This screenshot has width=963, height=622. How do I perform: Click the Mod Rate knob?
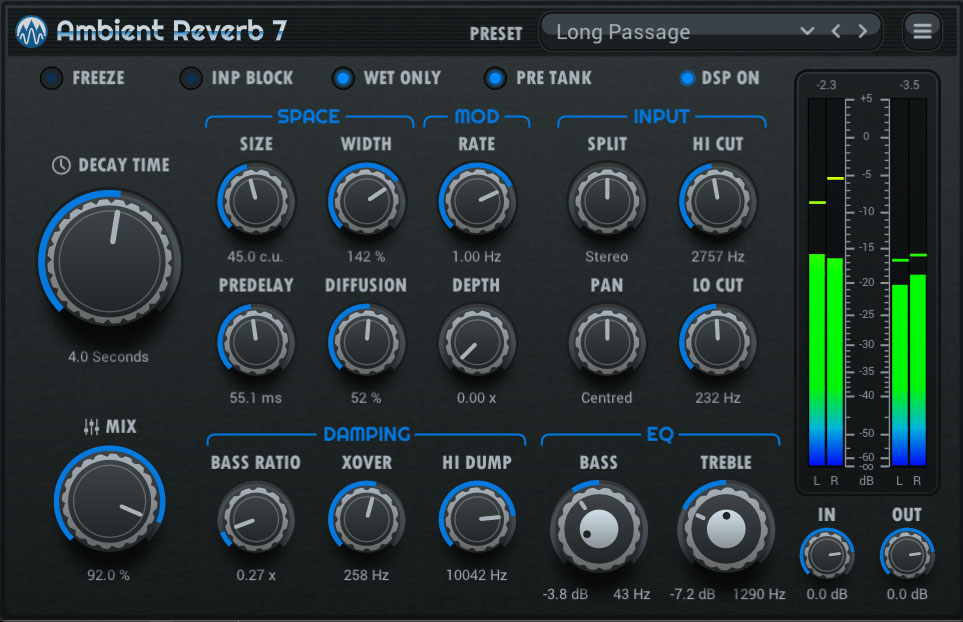(477, 201)
